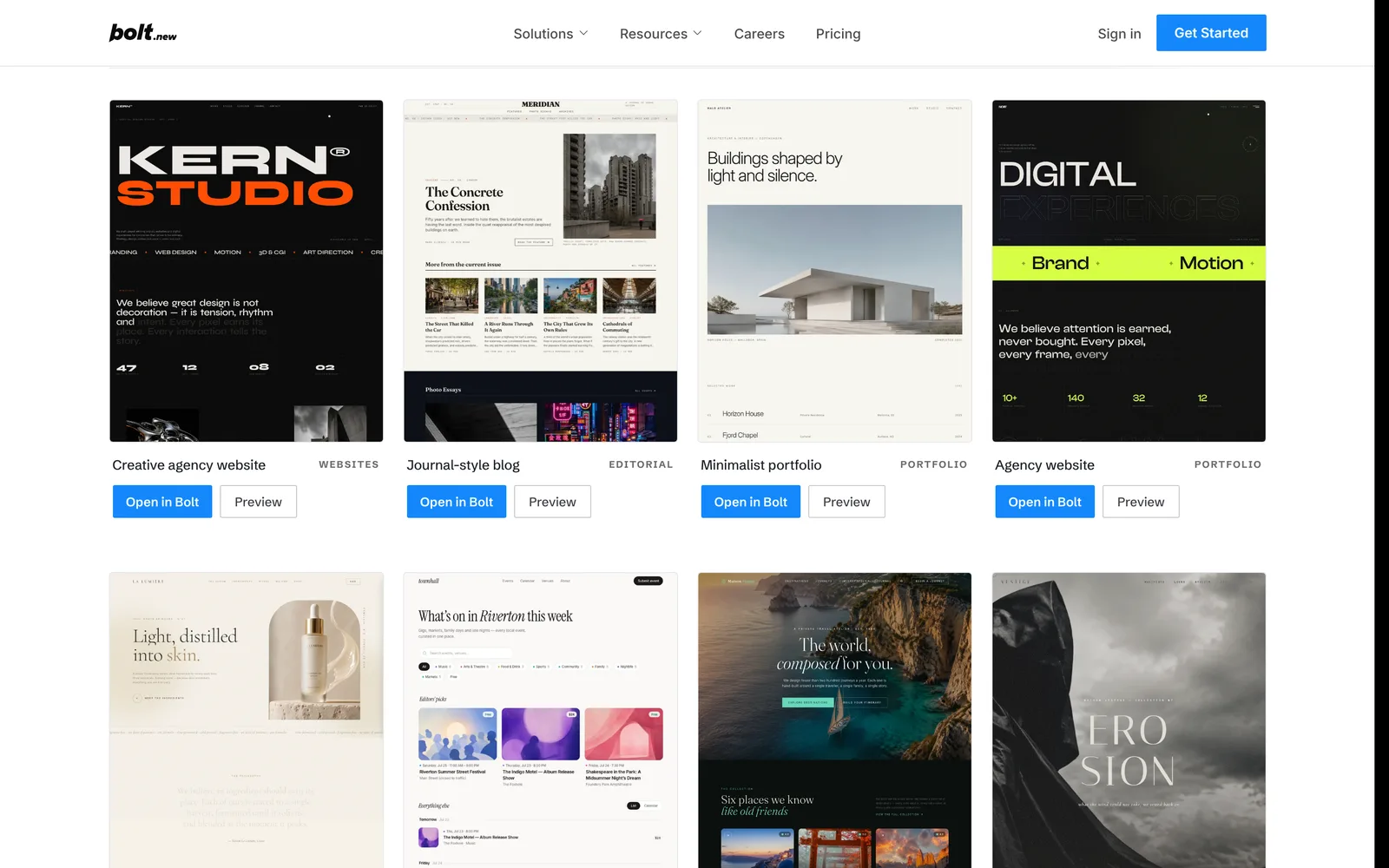Open the What's on in Riverton thumbnail
The height and width of the screenshot is (868, 1389).
click(x=540, y=720)
